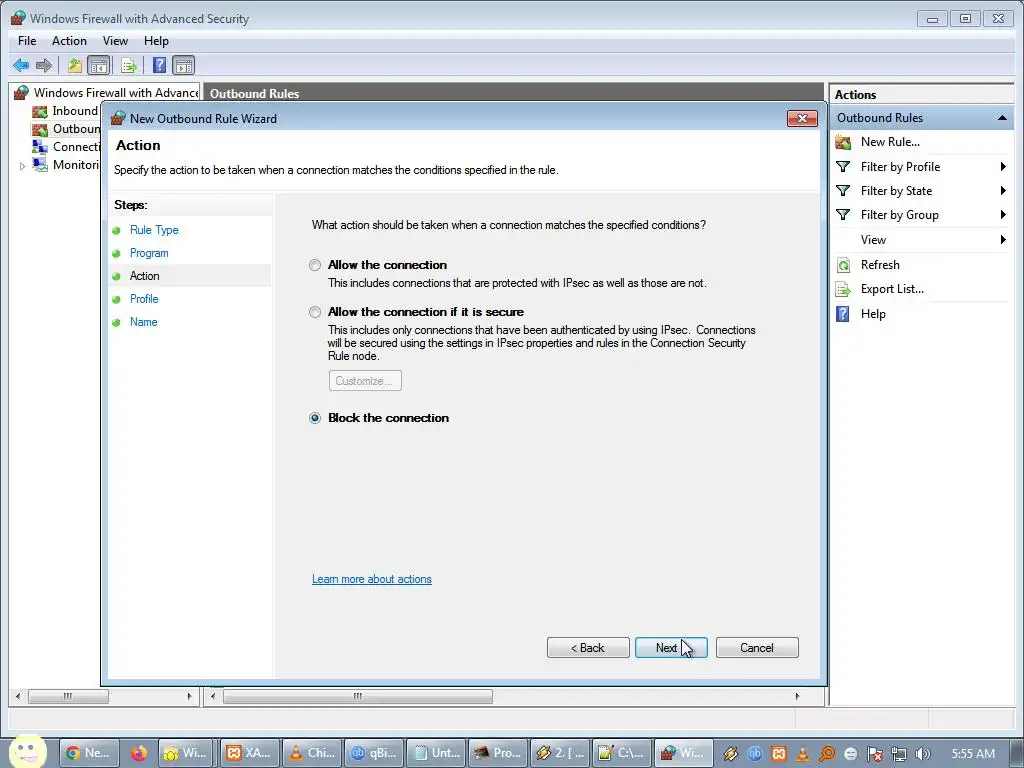Go to the Rule Type wizard step

coord(154,230)
